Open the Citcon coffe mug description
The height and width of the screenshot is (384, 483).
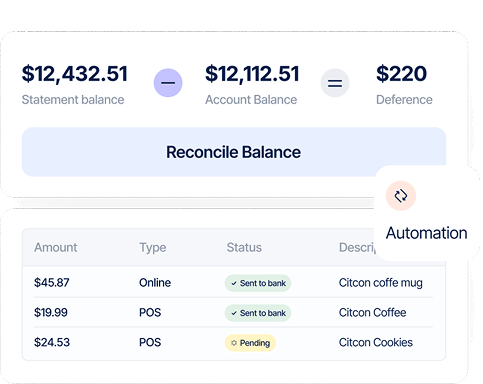click(x=381, y=283)
